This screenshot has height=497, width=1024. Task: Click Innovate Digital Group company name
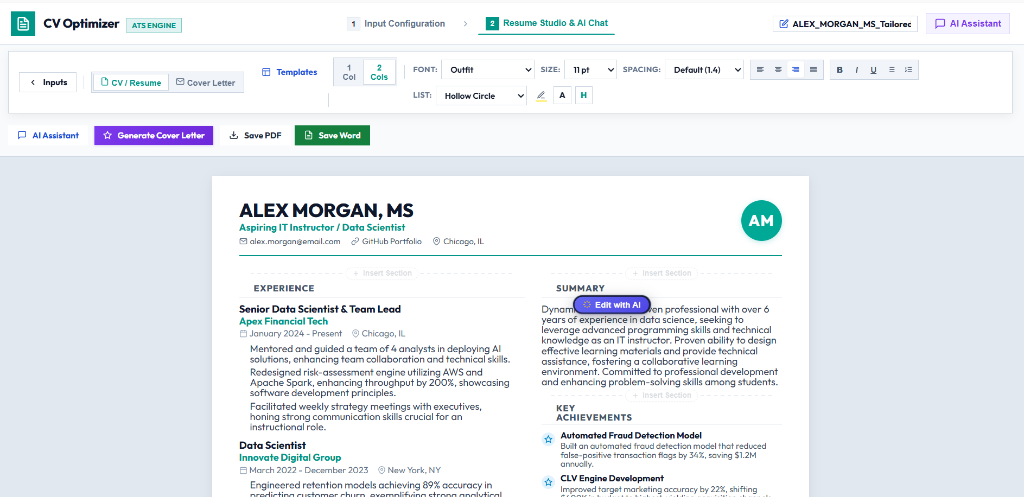point(290,458)
